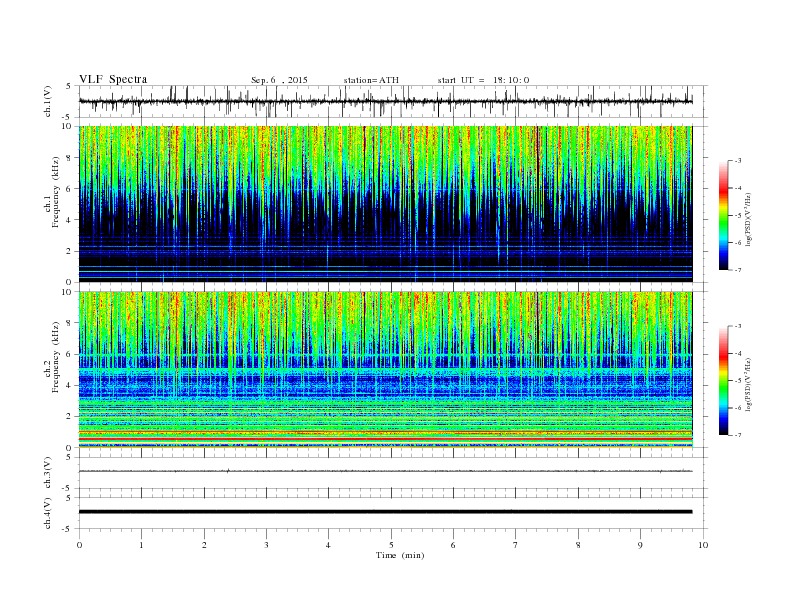Click the "6" kHz tick on ch.2 frequency axis

(x=69, y=354)
